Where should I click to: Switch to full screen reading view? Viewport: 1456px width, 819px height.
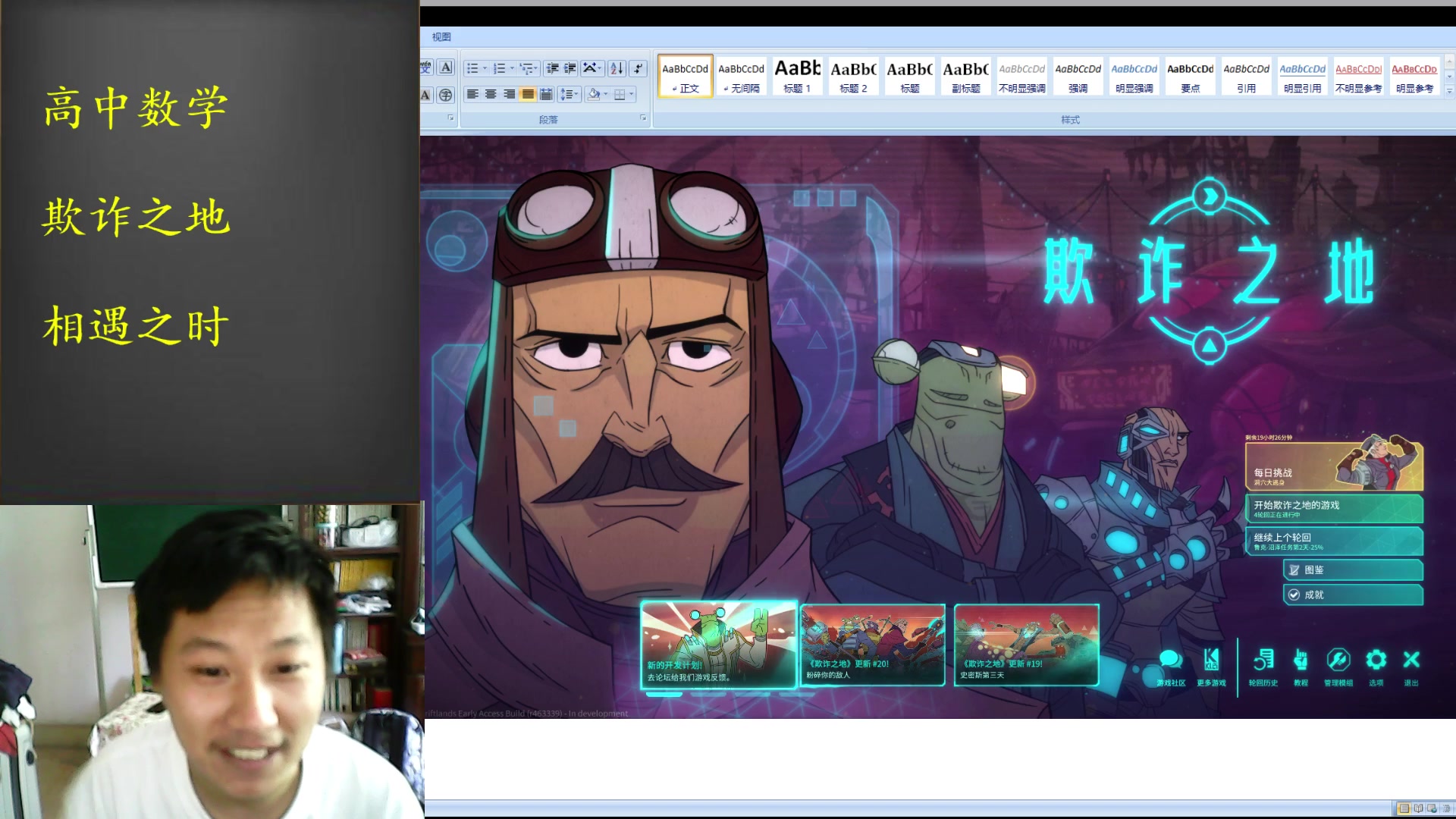click(1418, 808)
